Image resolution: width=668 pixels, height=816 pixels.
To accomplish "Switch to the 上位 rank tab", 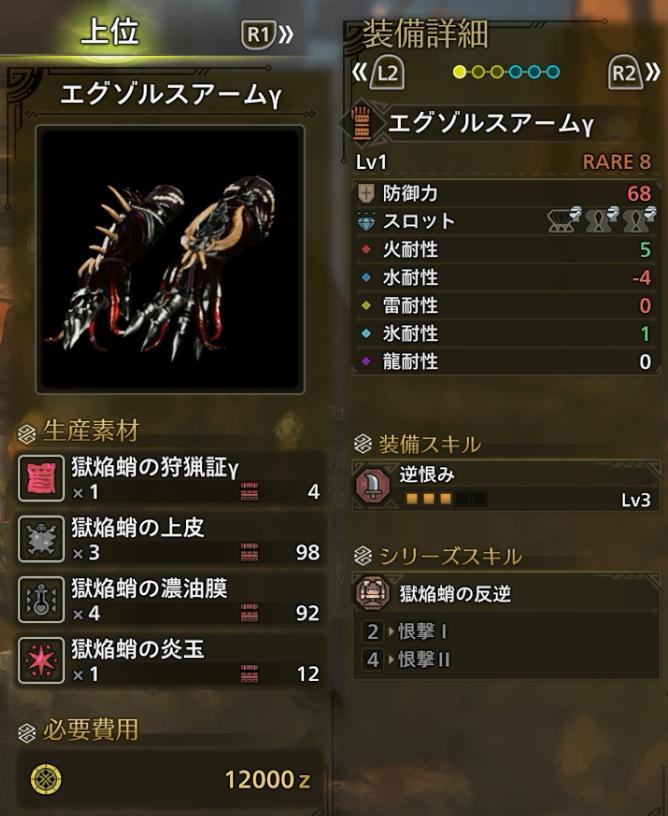I will click(x=110, y=32).
